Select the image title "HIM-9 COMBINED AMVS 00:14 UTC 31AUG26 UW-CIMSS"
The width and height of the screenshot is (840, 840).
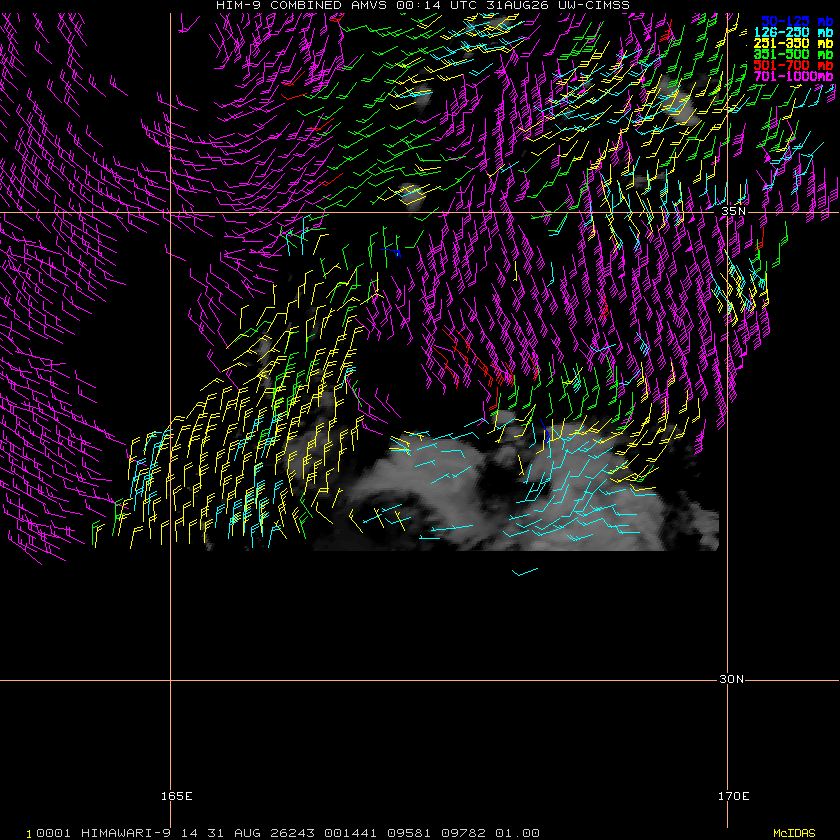click(423, 5)
